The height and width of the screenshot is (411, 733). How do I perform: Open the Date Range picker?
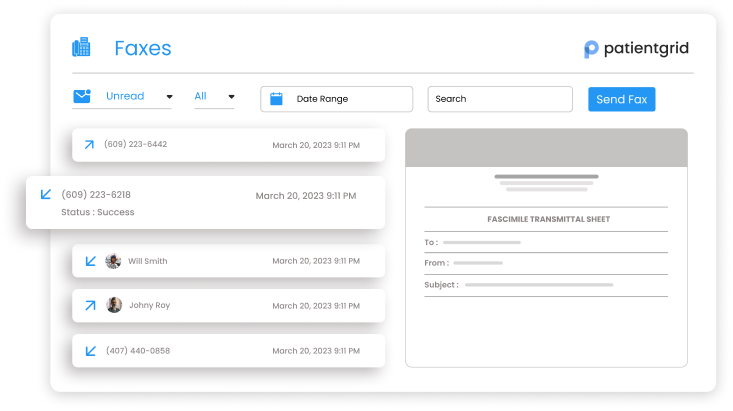337,99
